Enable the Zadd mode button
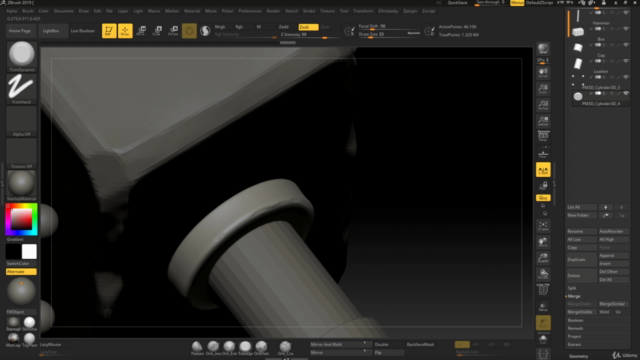The height and width of the screenshot is (360, 640). [284, 27]
